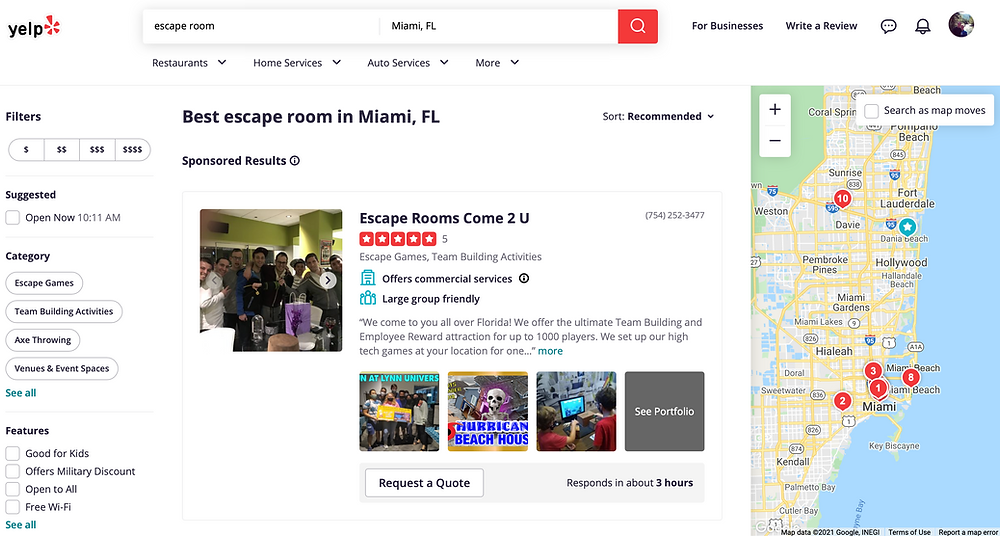
Task: Select Axe Throwing category chip
Action: click(x=43, y=340)
